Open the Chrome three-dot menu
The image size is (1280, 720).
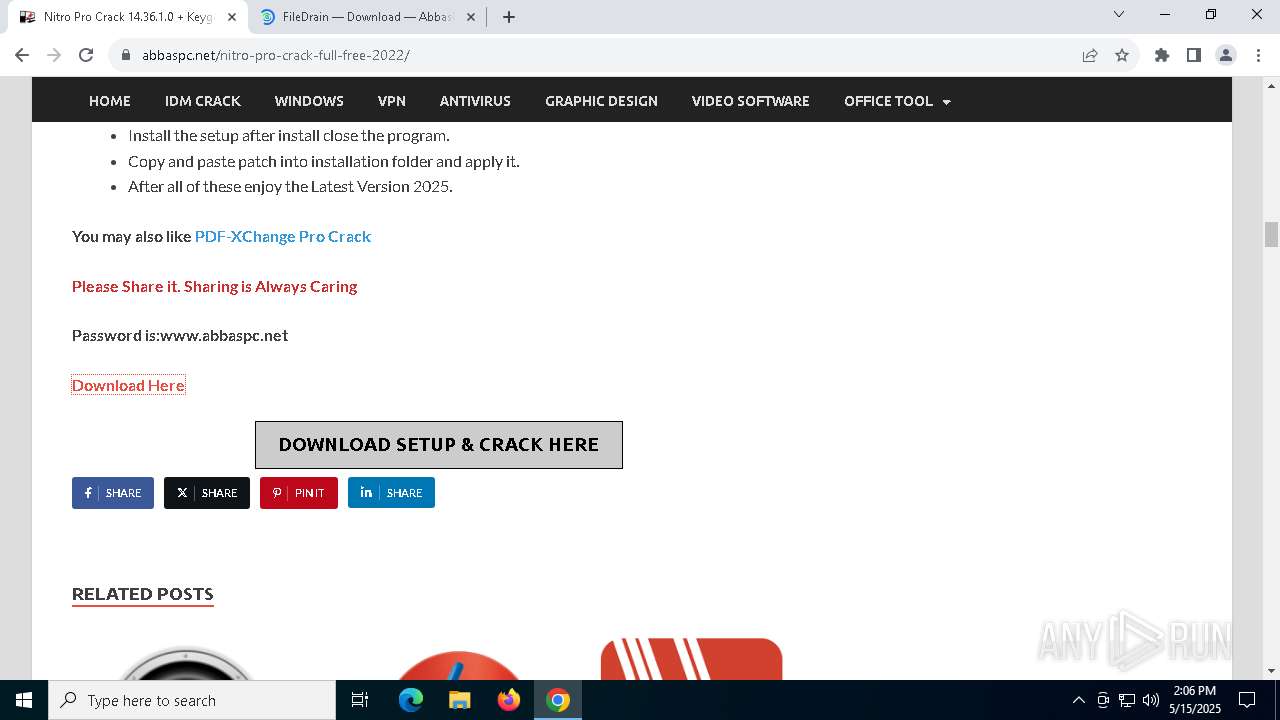[1257, 55]
